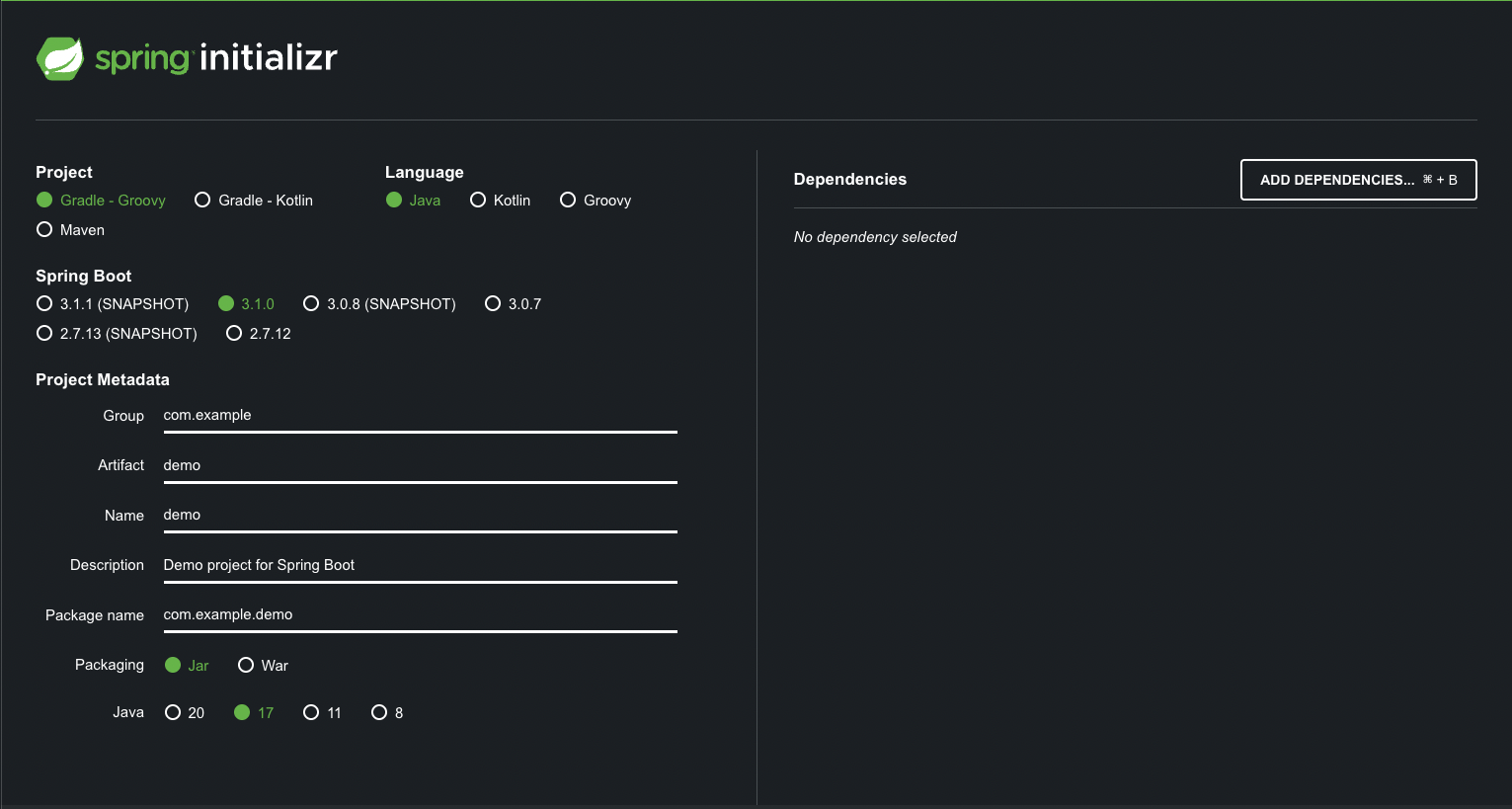1512x809 pixels.
Task: Click the Java version row label
Action: coord(128,712)
